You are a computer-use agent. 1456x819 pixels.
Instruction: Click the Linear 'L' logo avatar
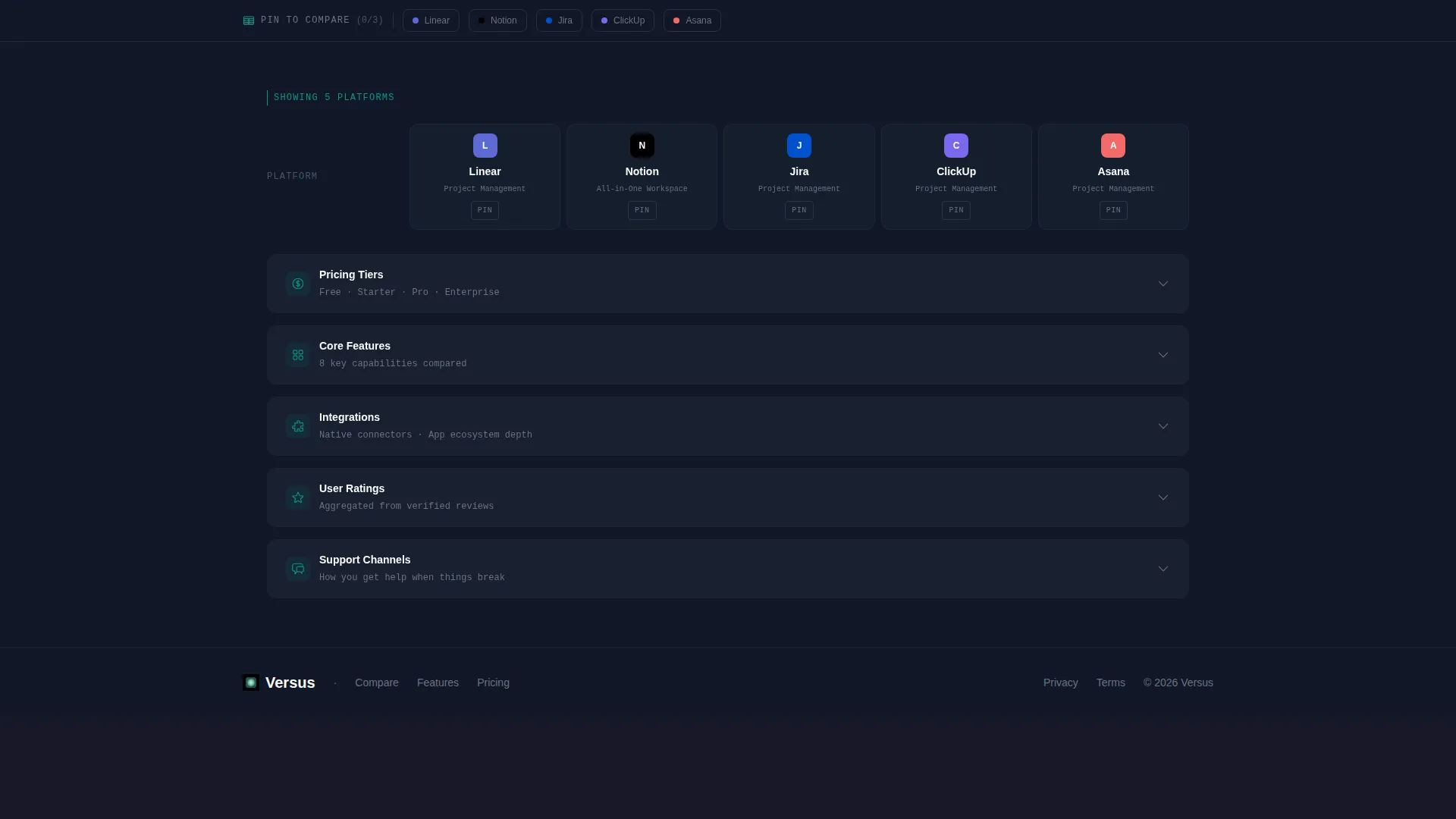point(485,146)
